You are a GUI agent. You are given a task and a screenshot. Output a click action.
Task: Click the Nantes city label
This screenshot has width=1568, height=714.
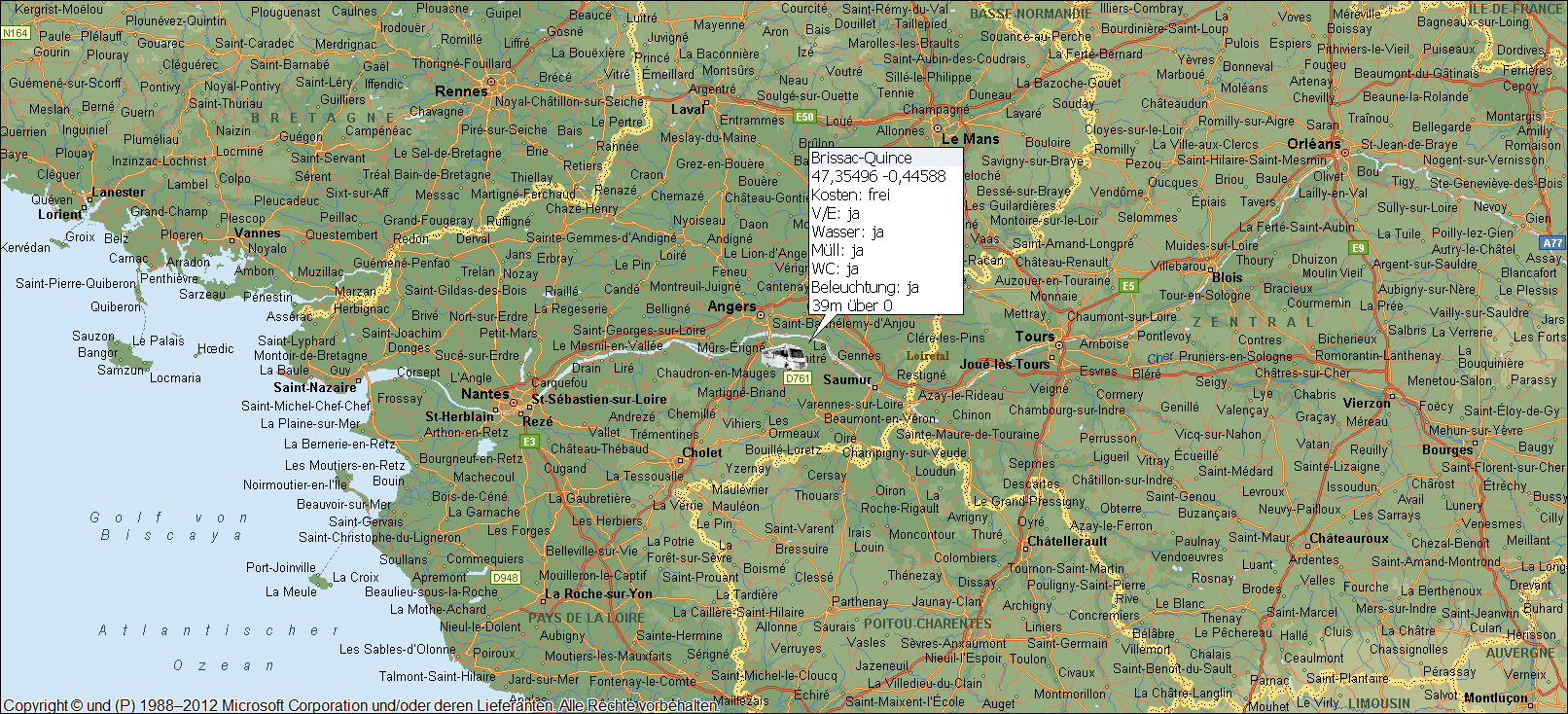pyautogui.click(x=485, y=394)
